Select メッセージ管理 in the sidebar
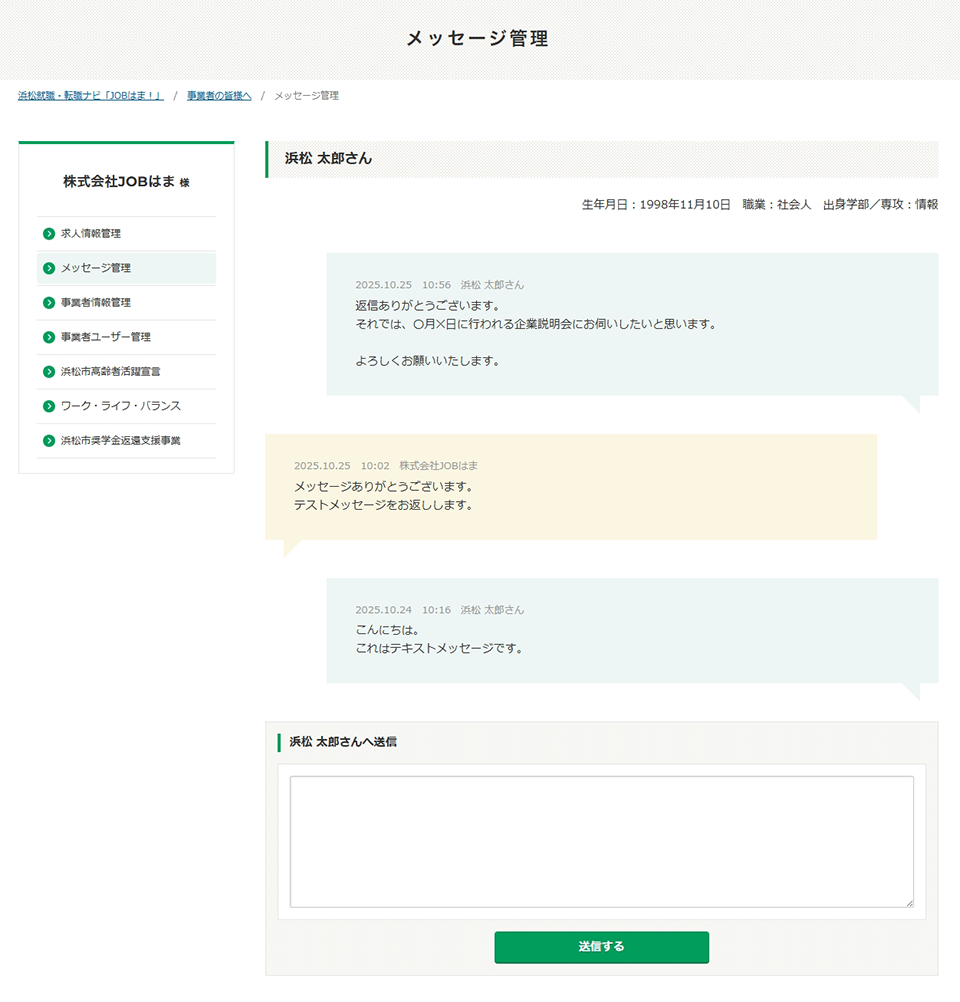This screenshot has width=960, height=1002. (x=96, y=268)
